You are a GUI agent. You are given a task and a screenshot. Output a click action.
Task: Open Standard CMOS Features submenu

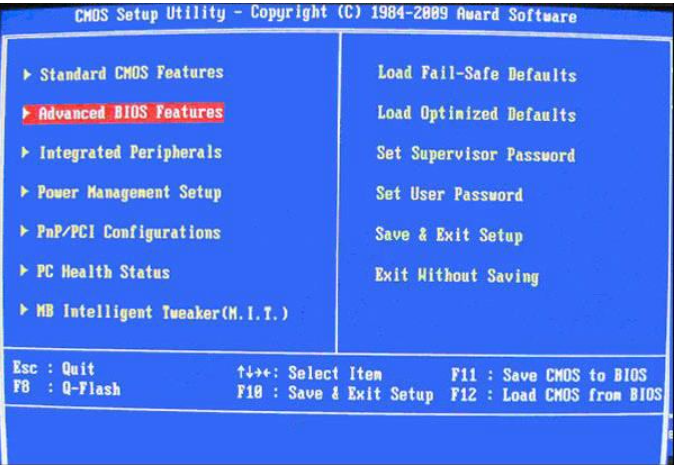(x=131, y=73)
